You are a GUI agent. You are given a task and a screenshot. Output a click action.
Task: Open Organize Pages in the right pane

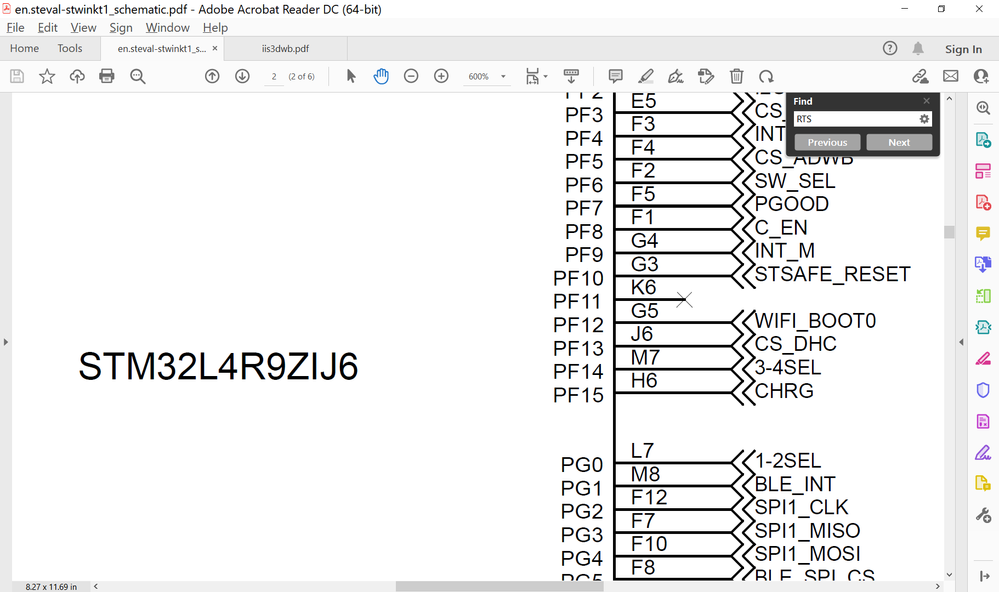[x=983, y=296]
